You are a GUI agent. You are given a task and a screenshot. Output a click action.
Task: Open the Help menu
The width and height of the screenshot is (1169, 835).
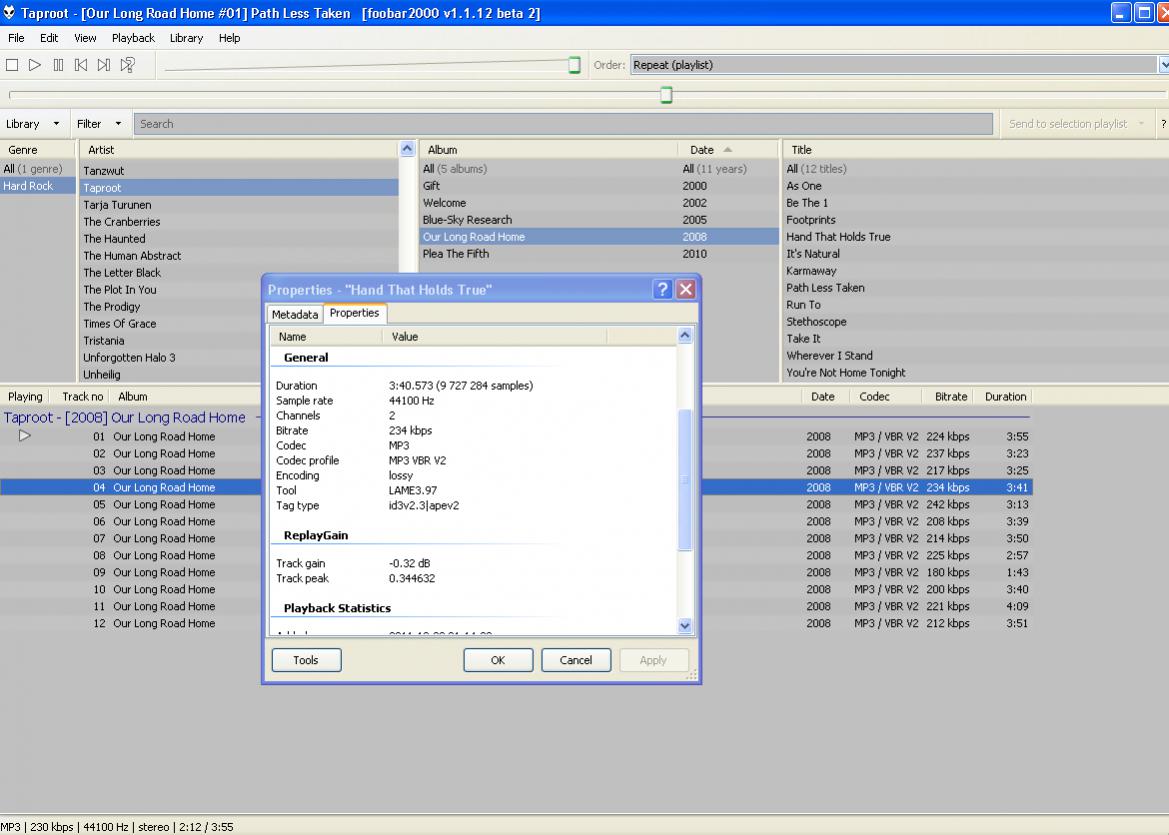pyautogui.click(x=230, y=38)
